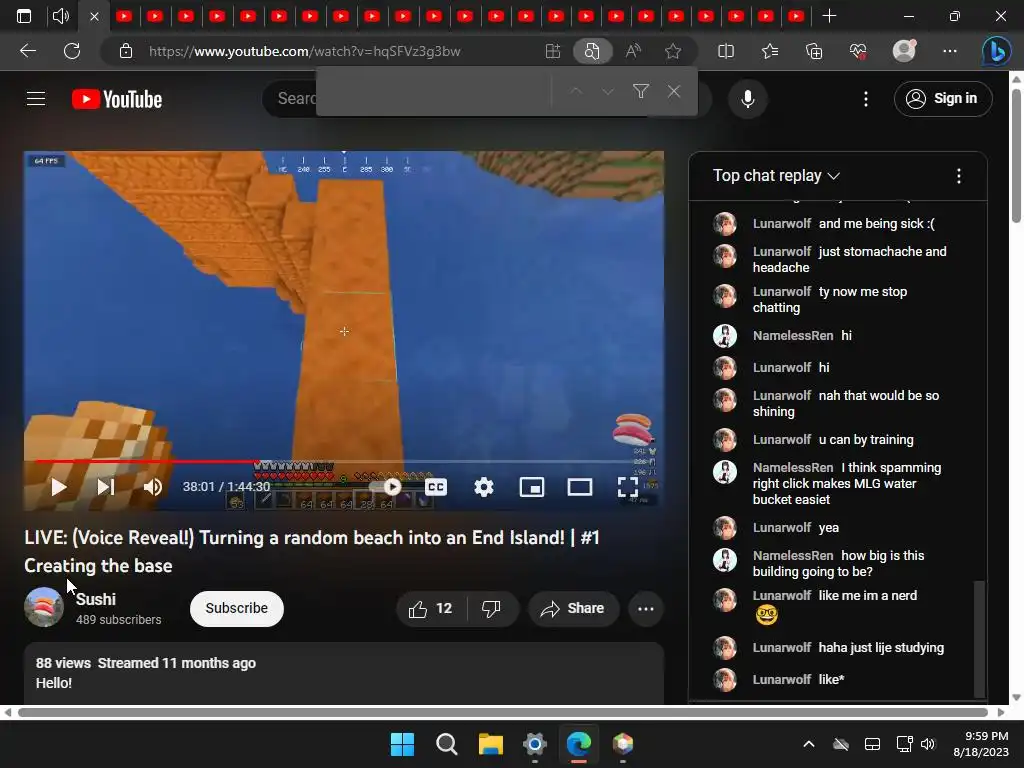Image resolution: width=1024 pixels, height=768 pixels.
Task: Go back to previous browser page
Action: tap(28, 51)
